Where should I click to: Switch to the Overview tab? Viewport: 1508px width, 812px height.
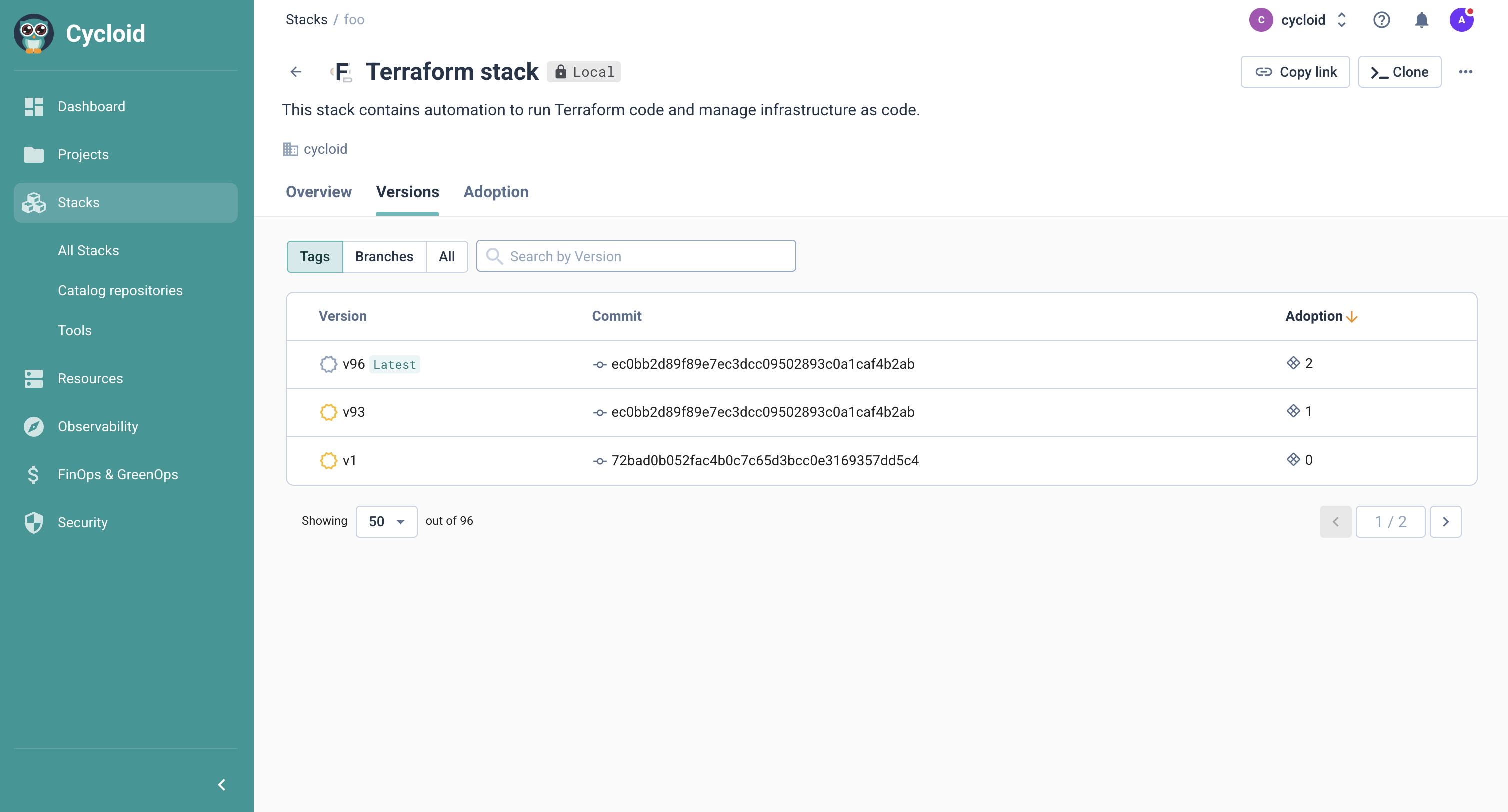coord(319,192)
